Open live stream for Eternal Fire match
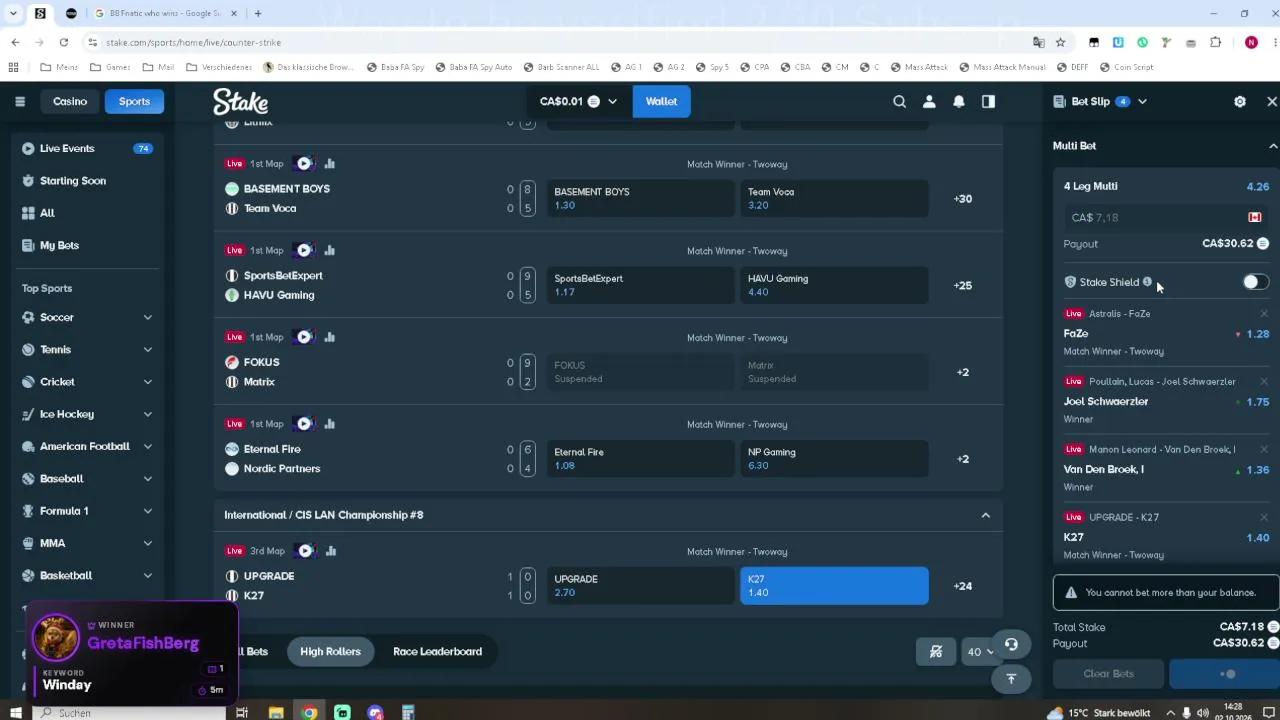This screenshot has width=1280, height=720. (x=304, y=424)
